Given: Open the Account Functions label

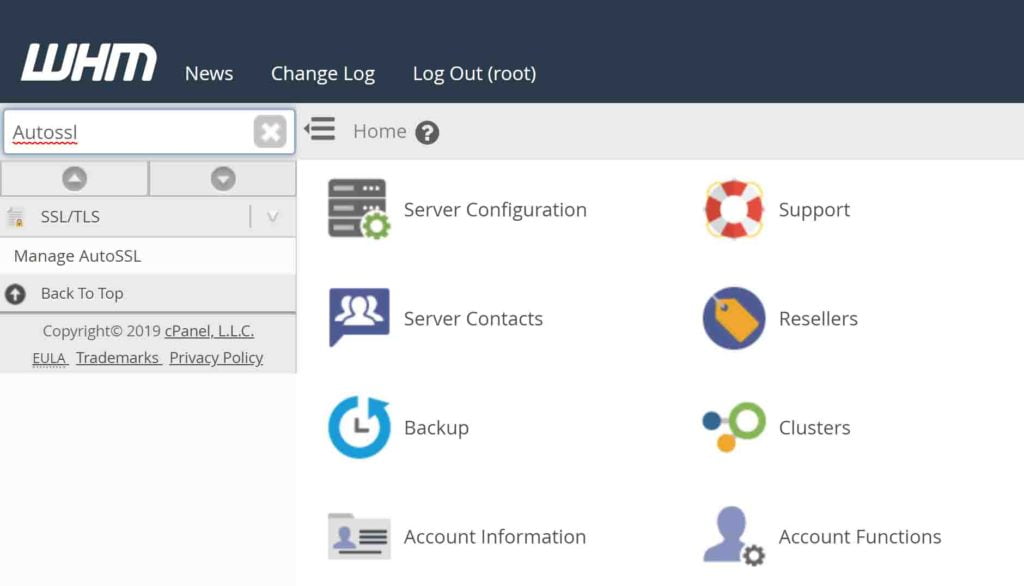Looking at the screenshot, I should pyautogui.click(x=859, y=537).
